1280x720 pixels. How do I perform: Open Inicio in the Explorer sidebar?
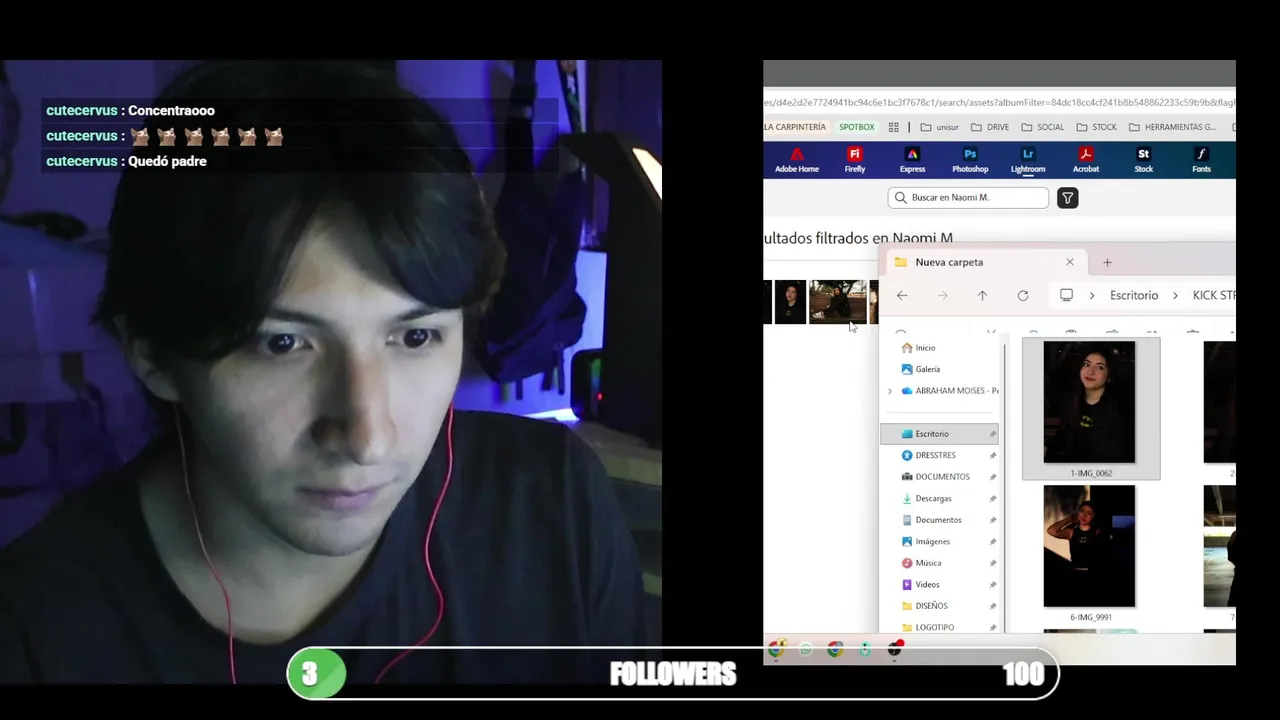[x=918, y=348]
